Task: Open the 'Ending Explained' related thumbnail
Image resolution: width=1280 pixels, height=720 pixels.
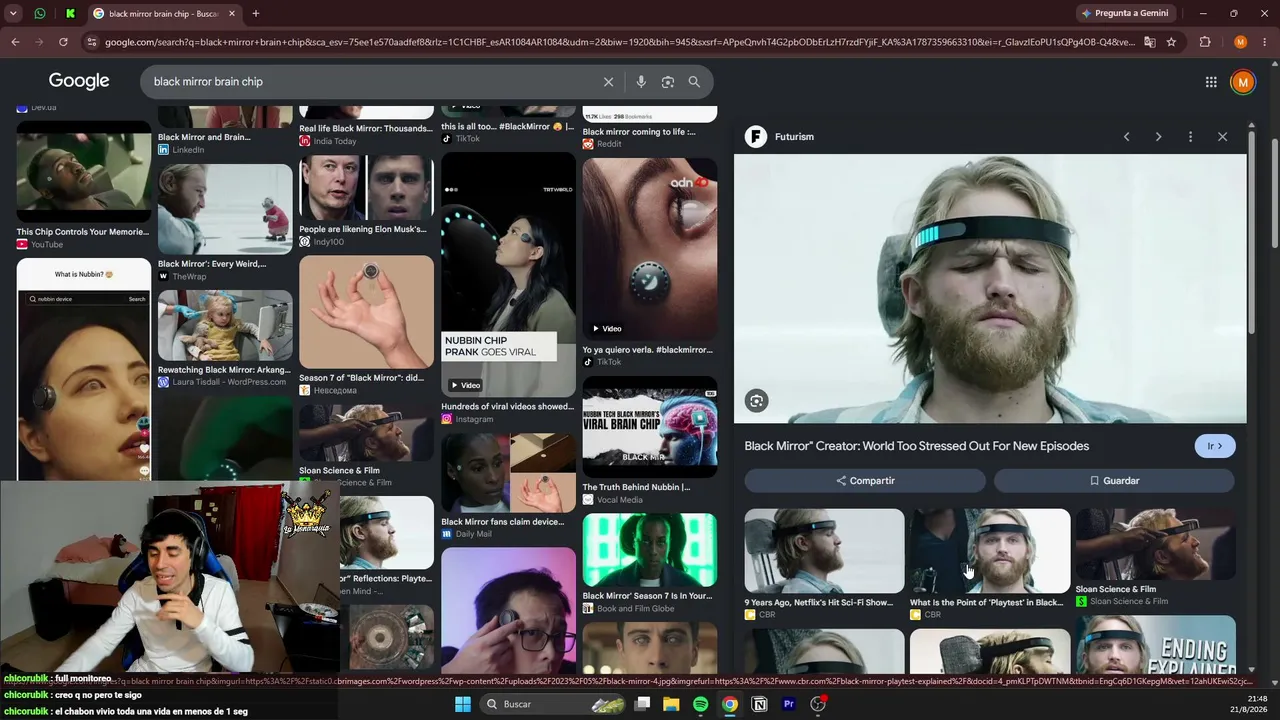Action: [x=1156, y=645]
